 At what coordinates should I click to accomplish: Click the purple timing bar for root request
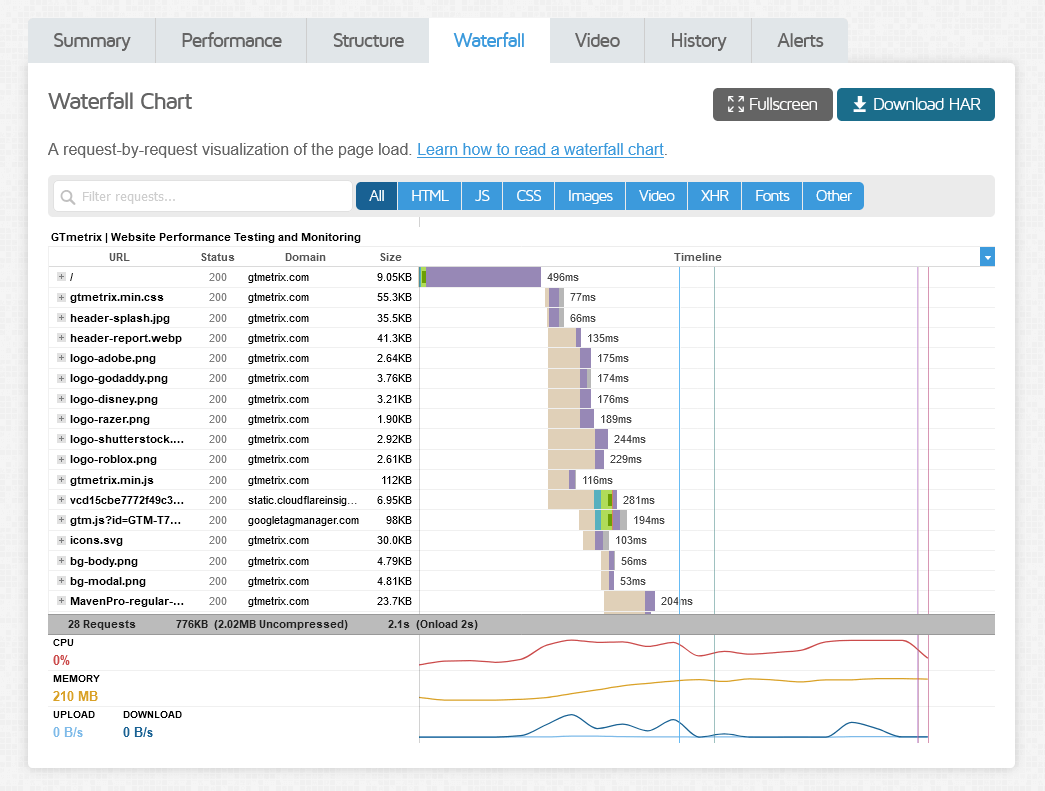pos(483,277)
